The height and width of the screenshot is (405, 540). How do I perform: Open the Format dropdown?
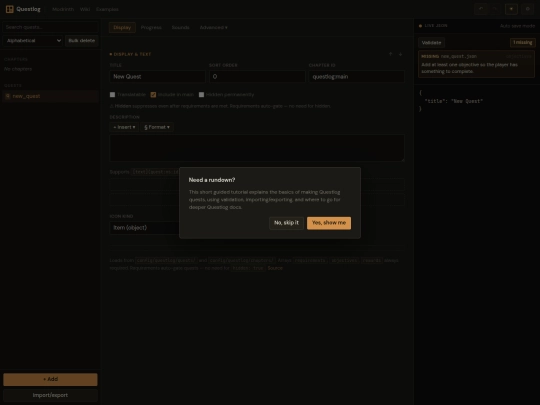pyautogui.click(x=157, y=127)
